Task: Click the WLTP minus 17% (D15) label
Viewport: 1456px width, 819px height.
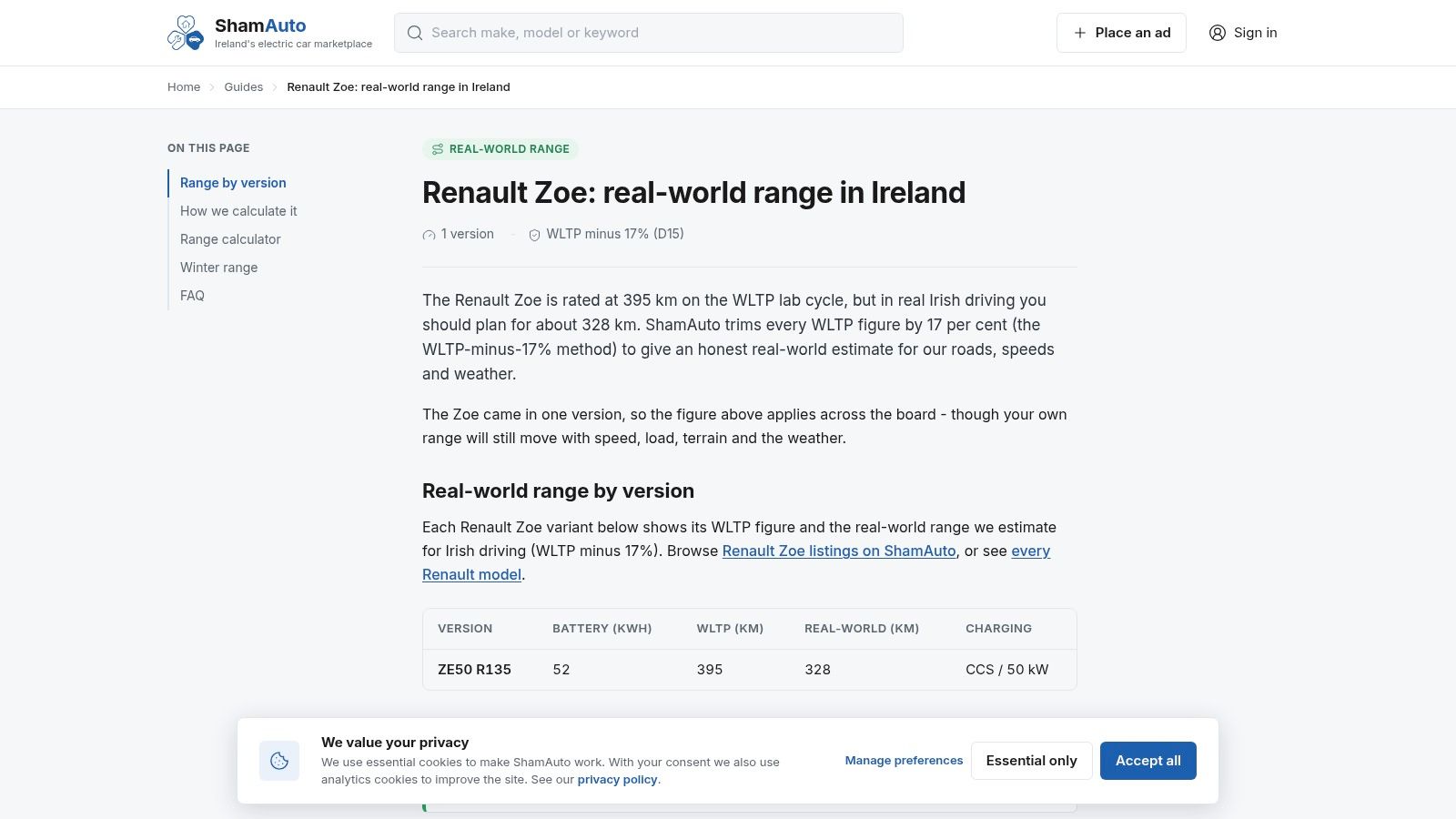Action: 615,234
